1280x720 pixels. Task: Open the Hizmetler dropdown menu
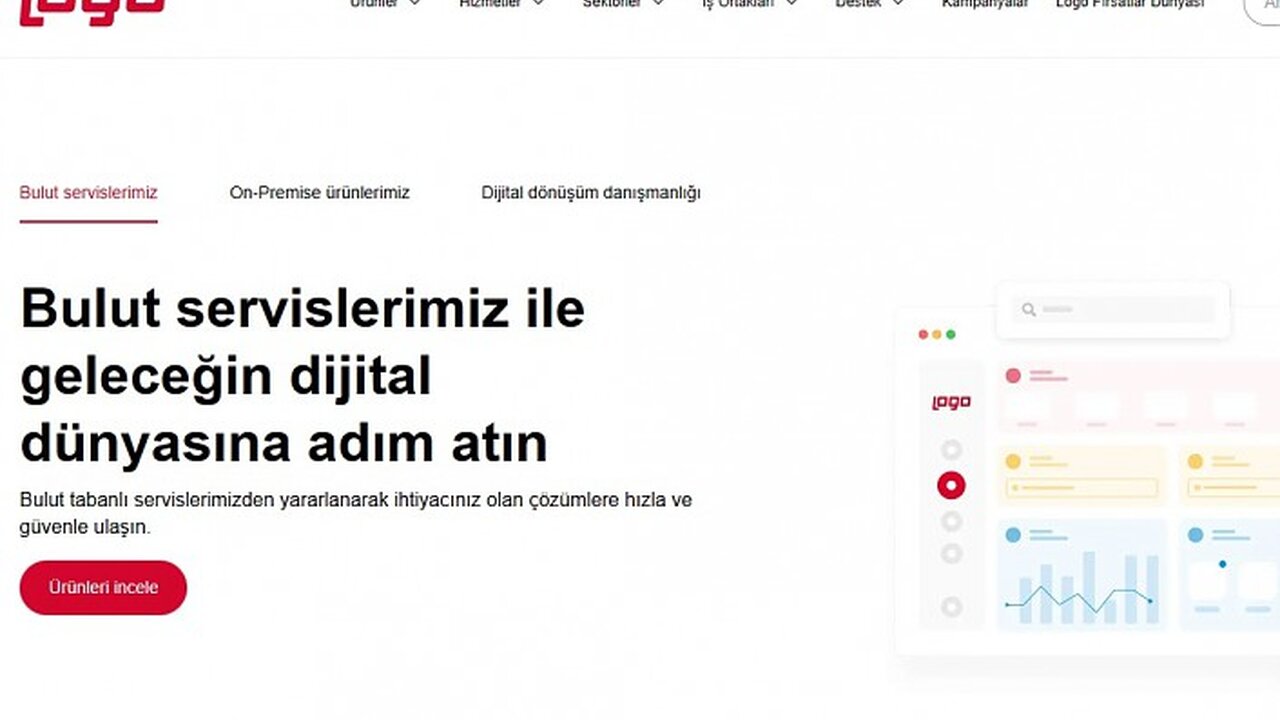click(x=501, y=4)
